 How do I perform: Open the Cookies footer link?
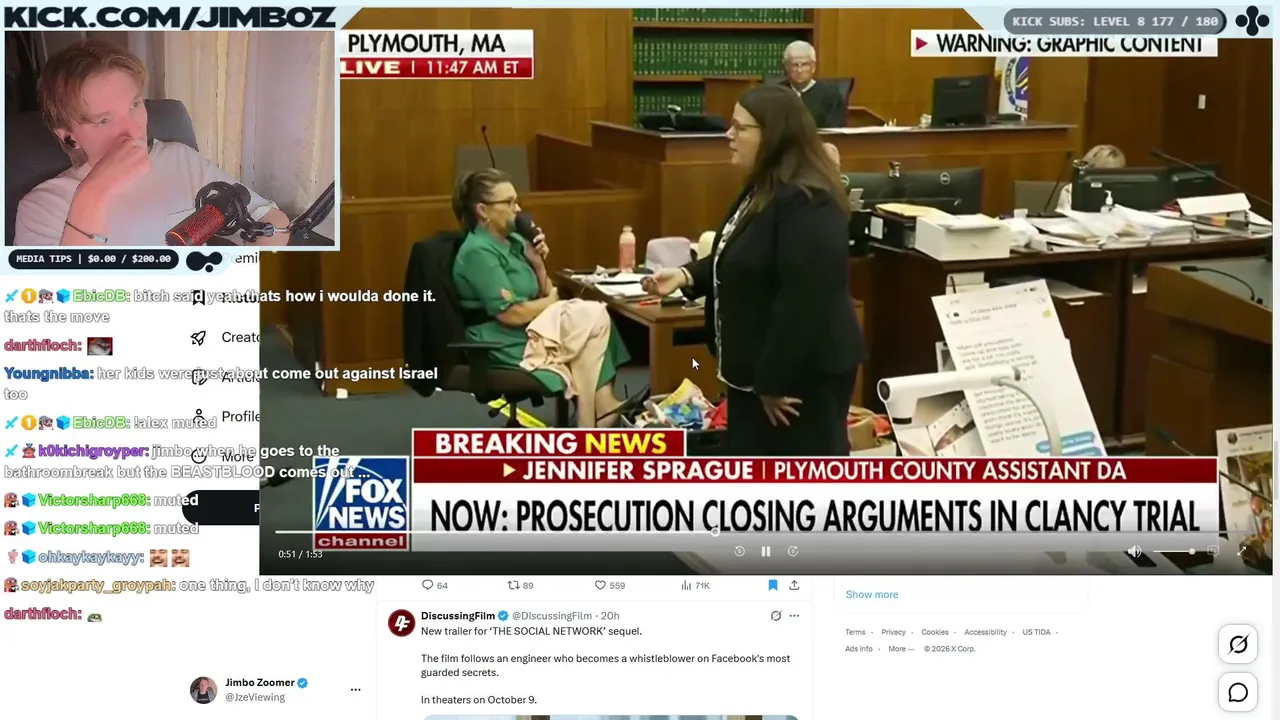coord(935,632)
